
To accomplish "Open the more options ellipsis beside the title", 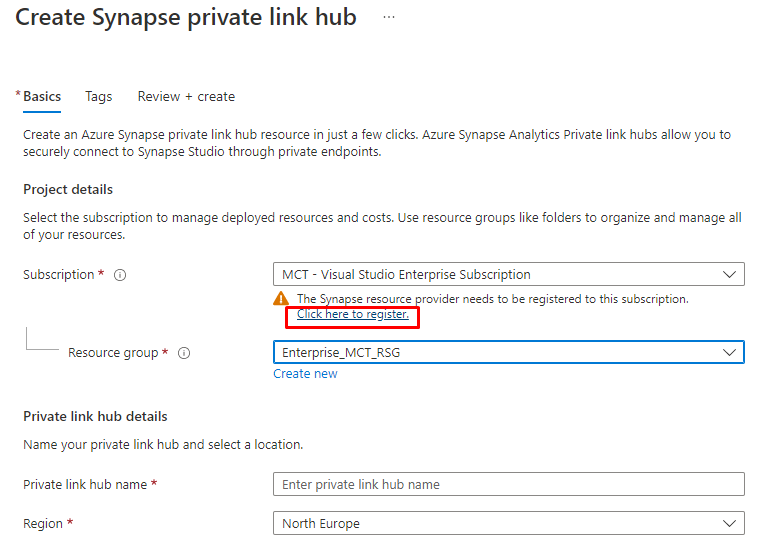I will click(x=388, y=18).
